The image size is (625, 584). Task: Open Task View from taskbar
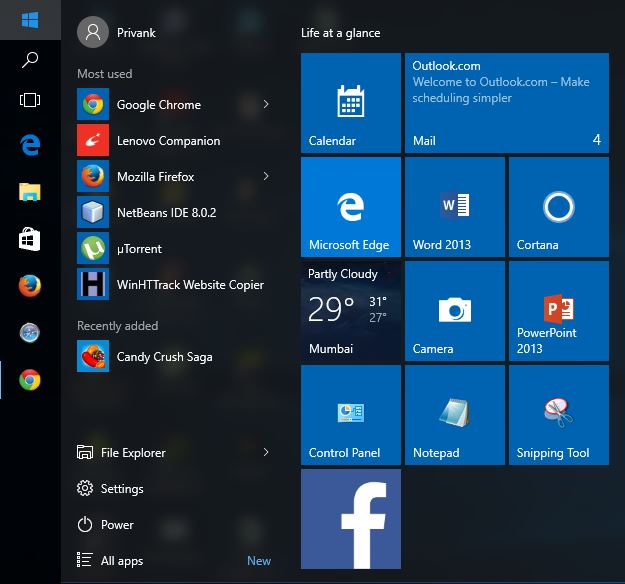(x=30, y=100)
